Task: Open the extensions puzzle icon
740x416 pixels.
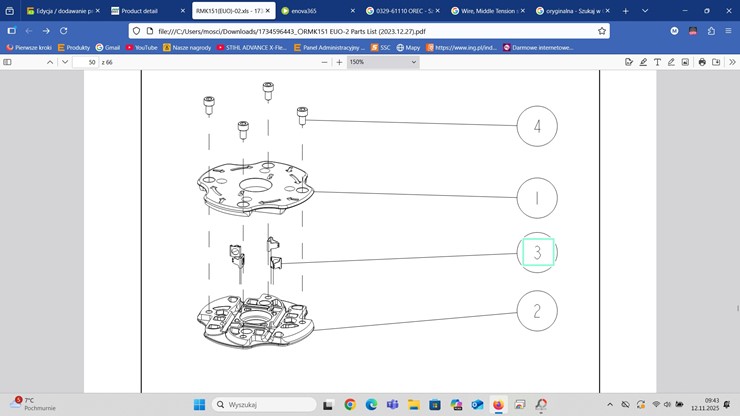Action: pos(711,31)
